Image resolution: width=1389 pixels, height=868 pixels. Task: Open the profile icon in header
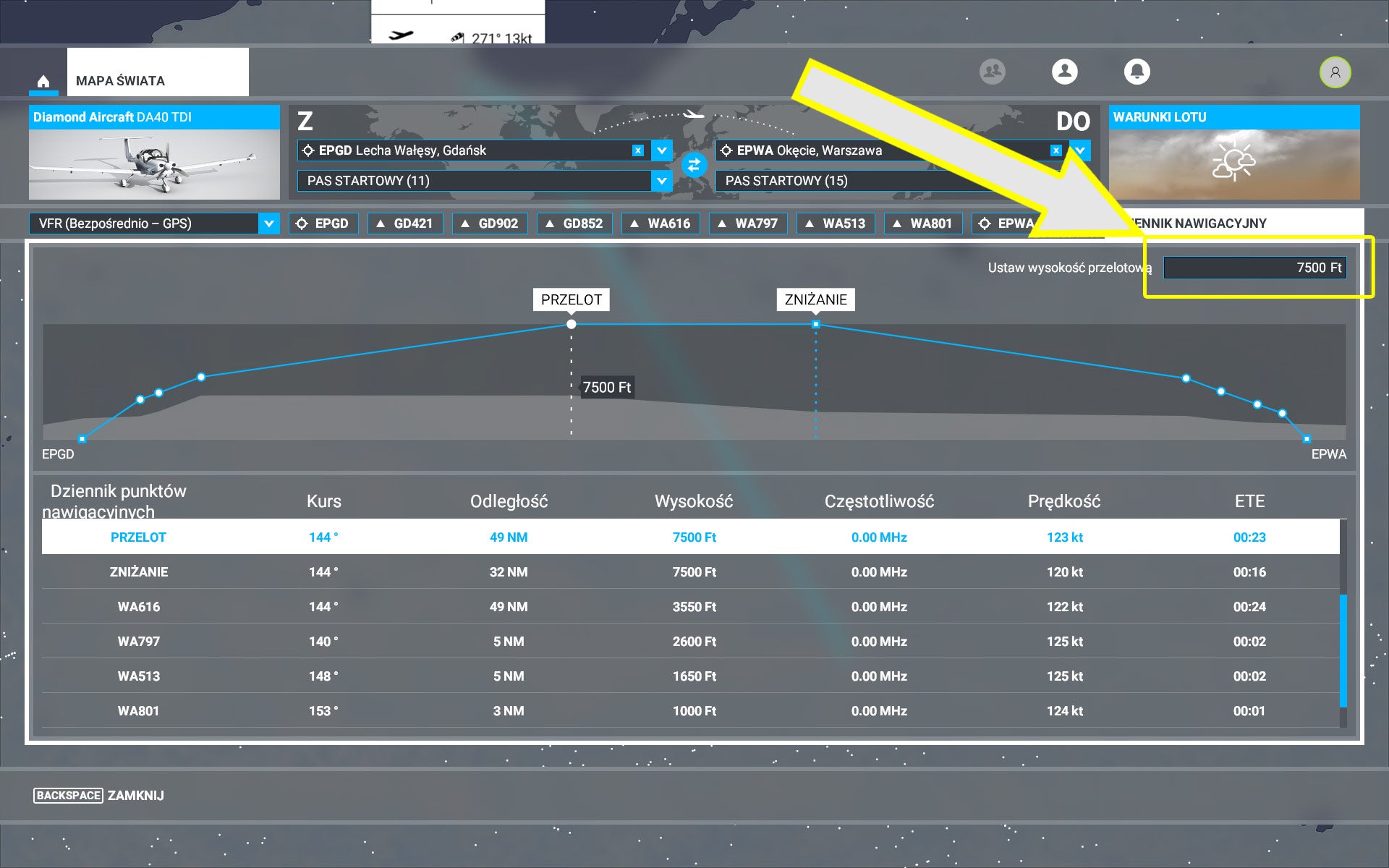point(1064,72)
